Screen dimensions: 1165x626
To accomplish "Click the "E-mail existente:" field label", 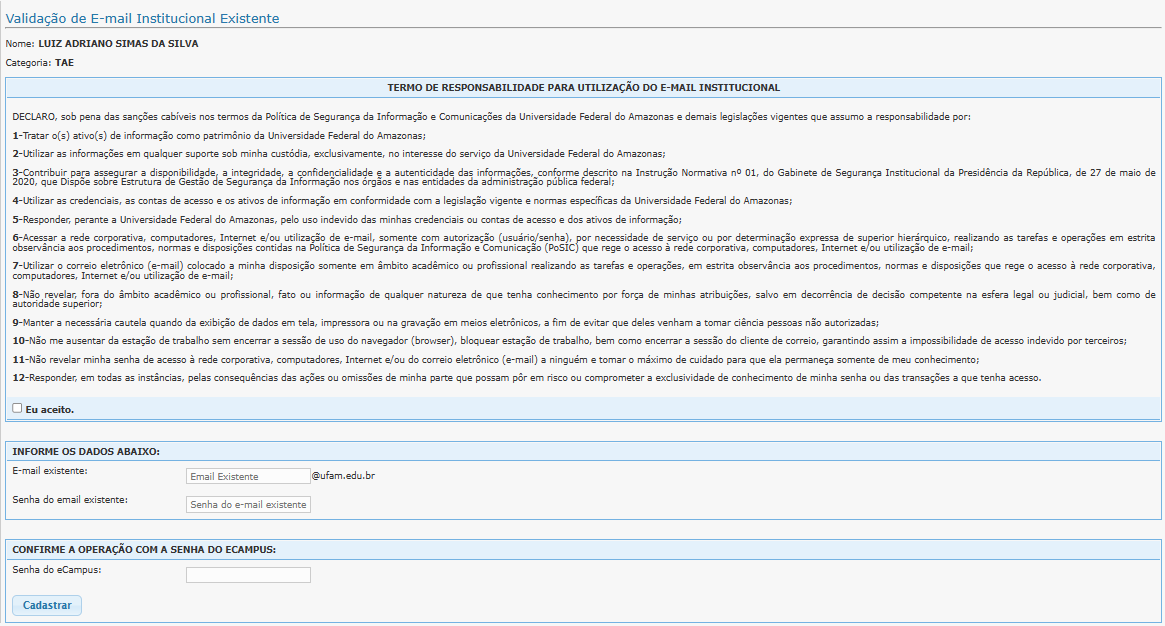I will coord(50,470).
